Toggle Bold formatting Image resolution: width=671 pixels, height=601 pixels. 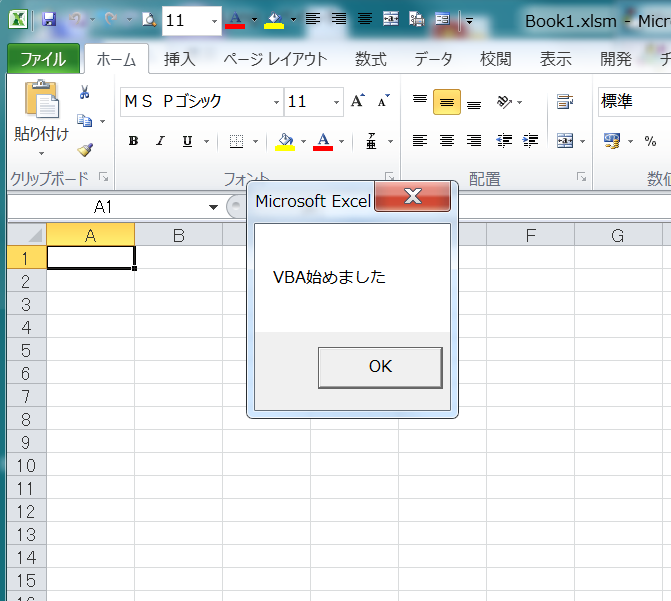[x=133, y=140]
